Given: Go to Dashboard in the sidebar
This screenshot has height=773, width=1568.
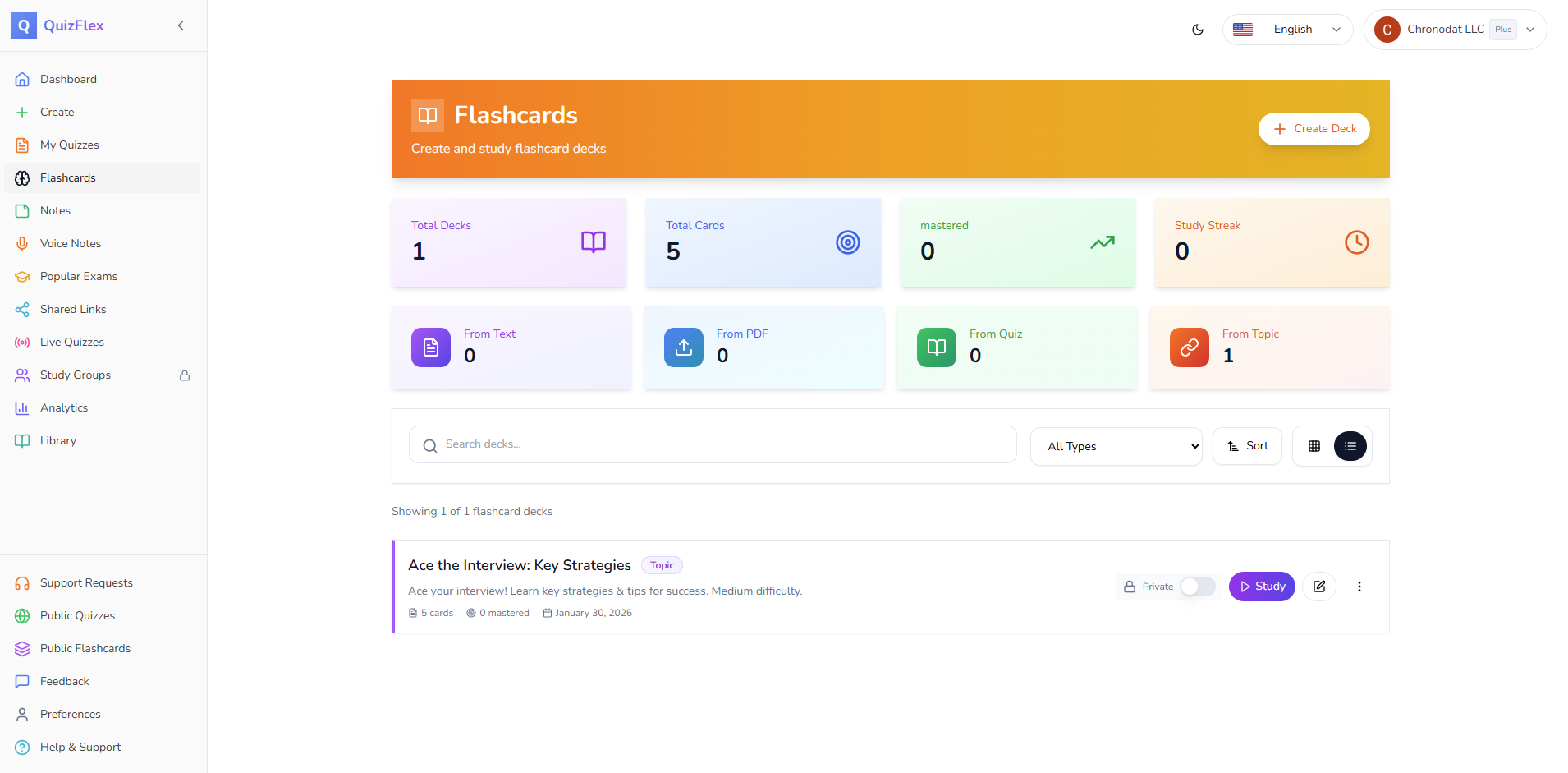Looking at the screenshot, I should point(68,79).
